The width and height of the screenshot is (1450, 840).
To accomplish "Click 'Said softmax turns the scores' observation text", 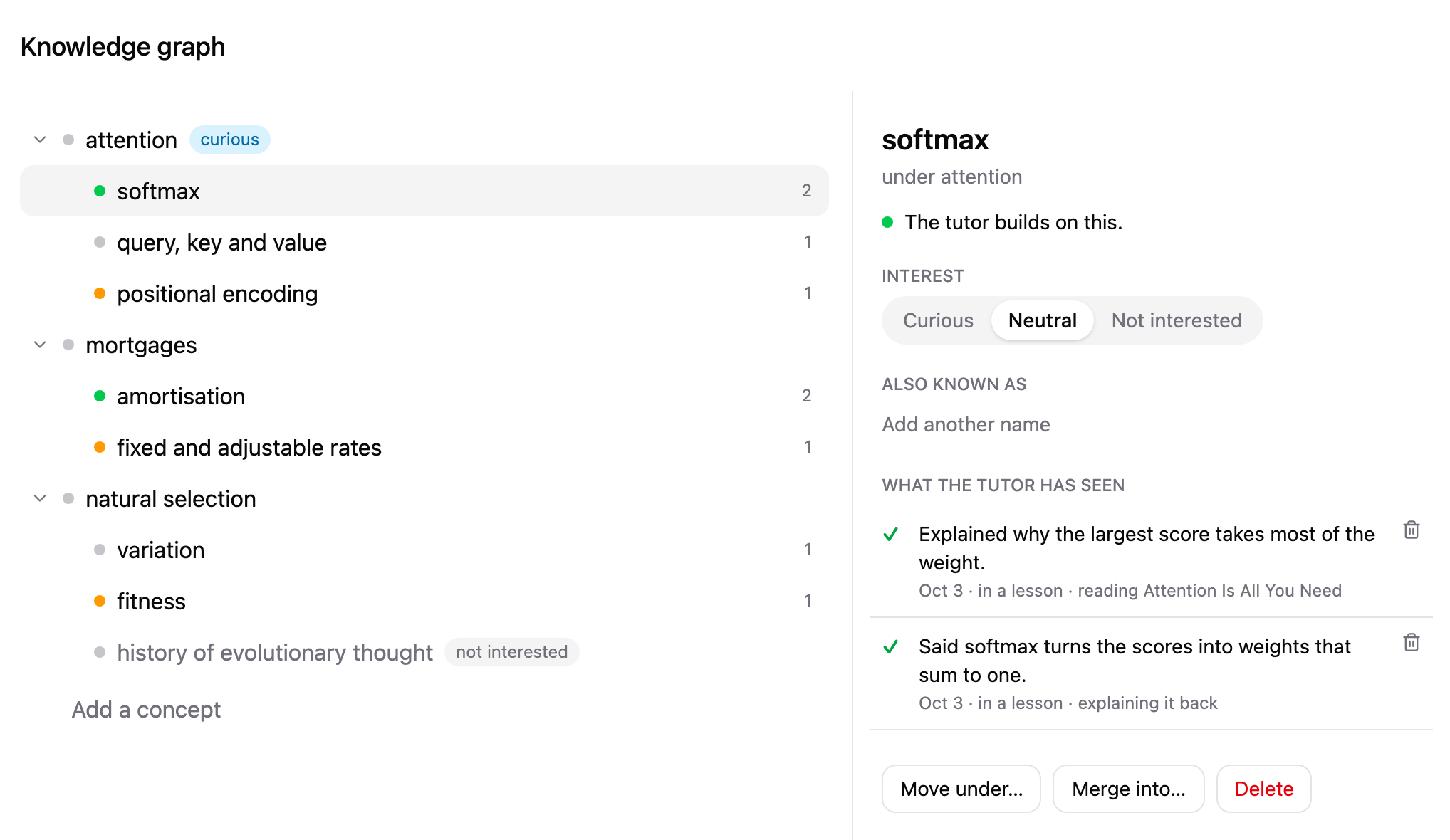I will [1135, 661].
